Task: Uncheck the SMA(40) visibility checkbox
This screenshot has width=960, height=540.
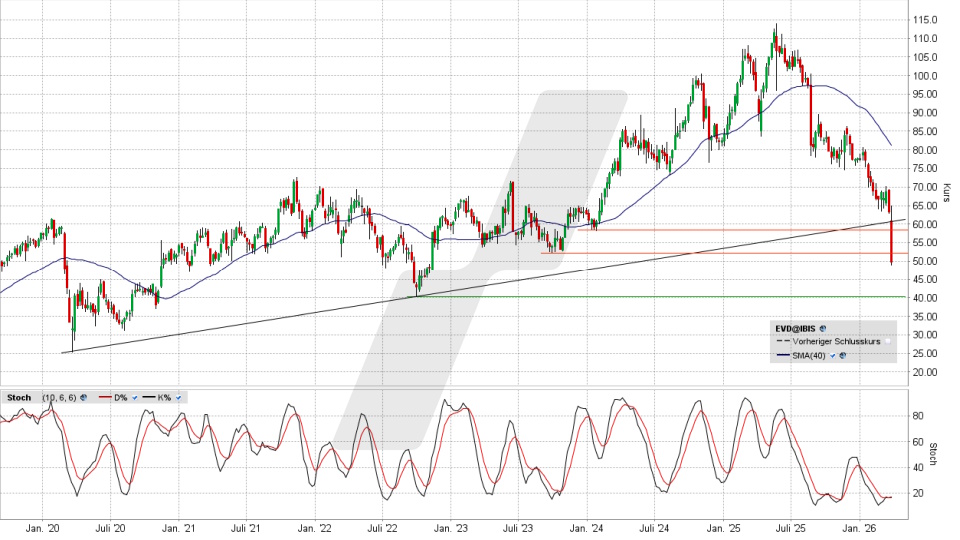Action: coord(833,355)
